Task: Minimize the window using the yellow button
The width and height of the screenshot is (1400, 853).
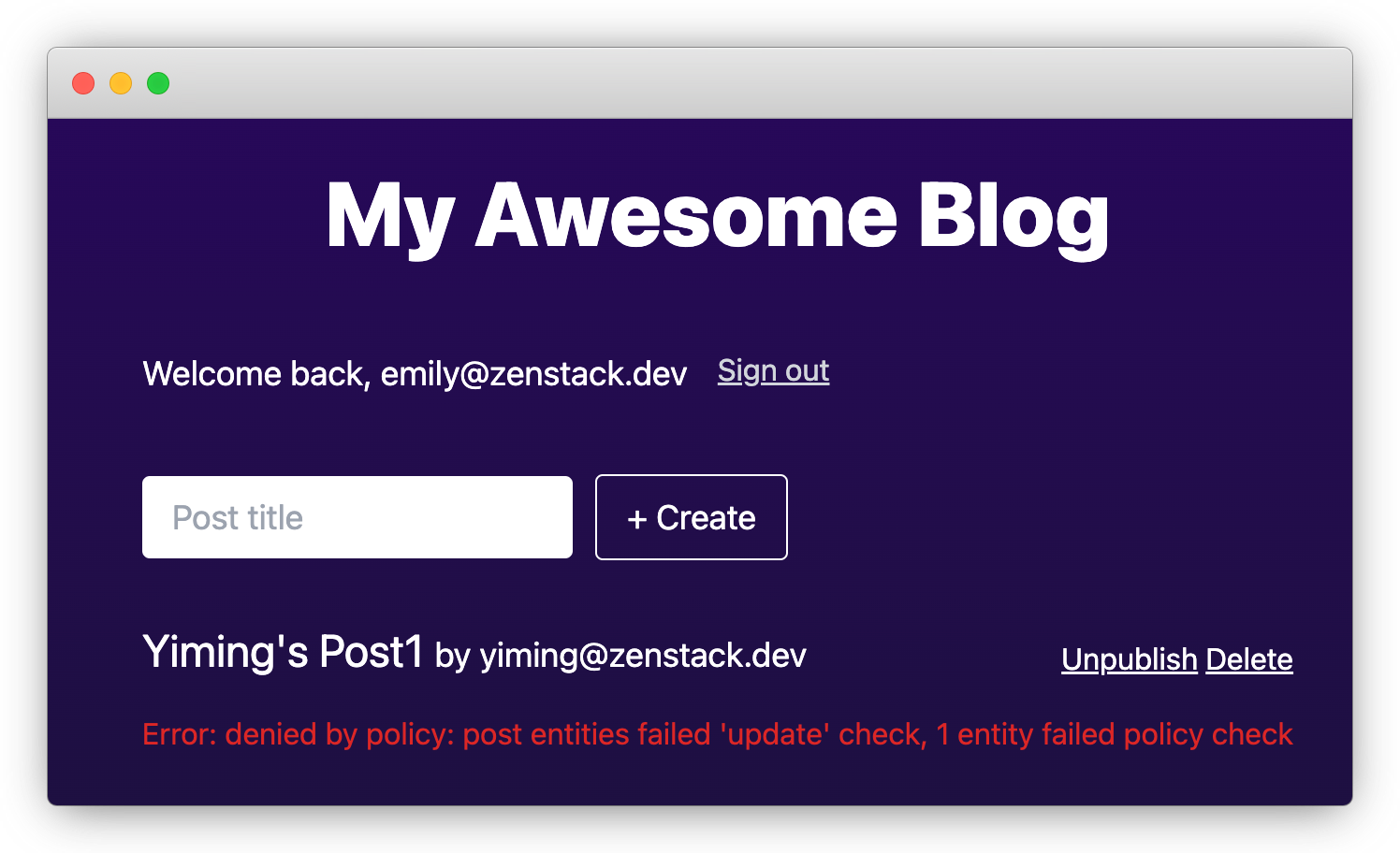Action: (x=121, y=83)
